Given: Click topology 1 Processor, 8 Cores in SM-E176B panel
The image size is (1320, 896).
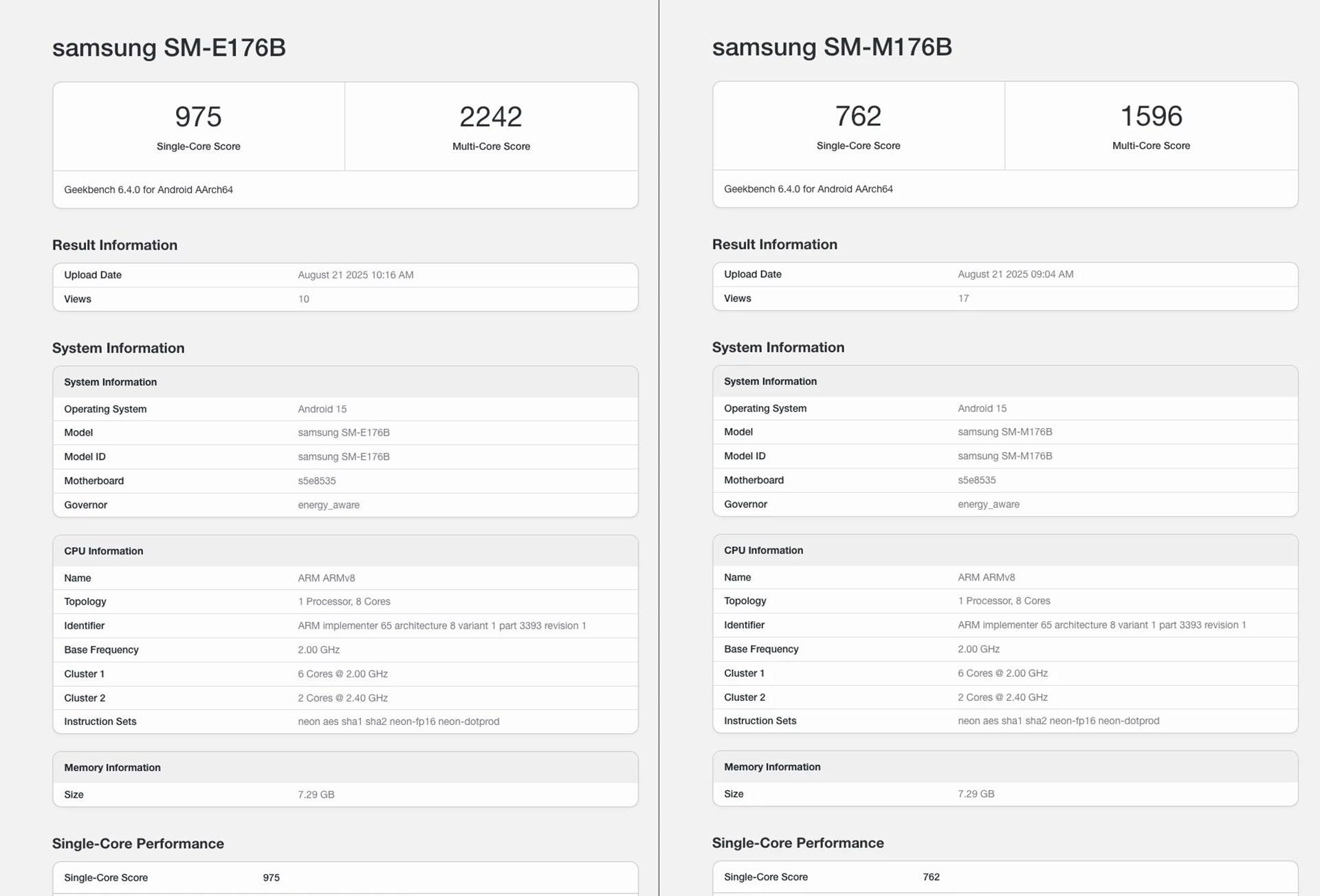Looking at the screenshot, I should (344, 602).
